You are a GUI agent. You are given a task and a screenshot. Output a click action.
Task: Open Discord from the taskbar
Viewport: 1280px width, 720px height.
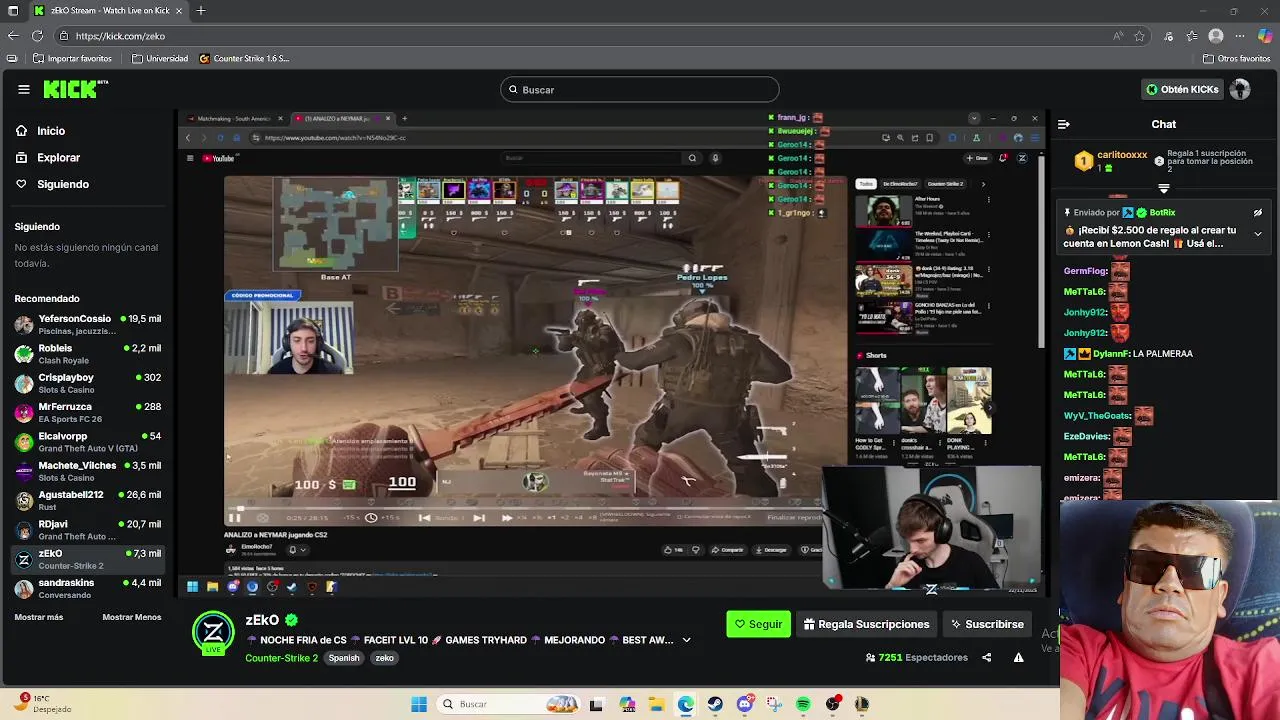point(745,704)
